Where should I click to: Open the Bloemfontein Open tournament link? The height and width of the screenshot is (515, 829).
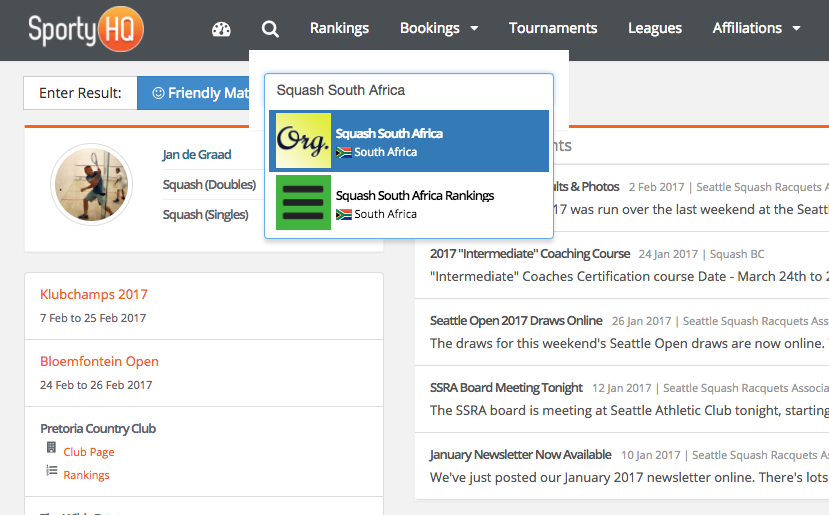99,361
